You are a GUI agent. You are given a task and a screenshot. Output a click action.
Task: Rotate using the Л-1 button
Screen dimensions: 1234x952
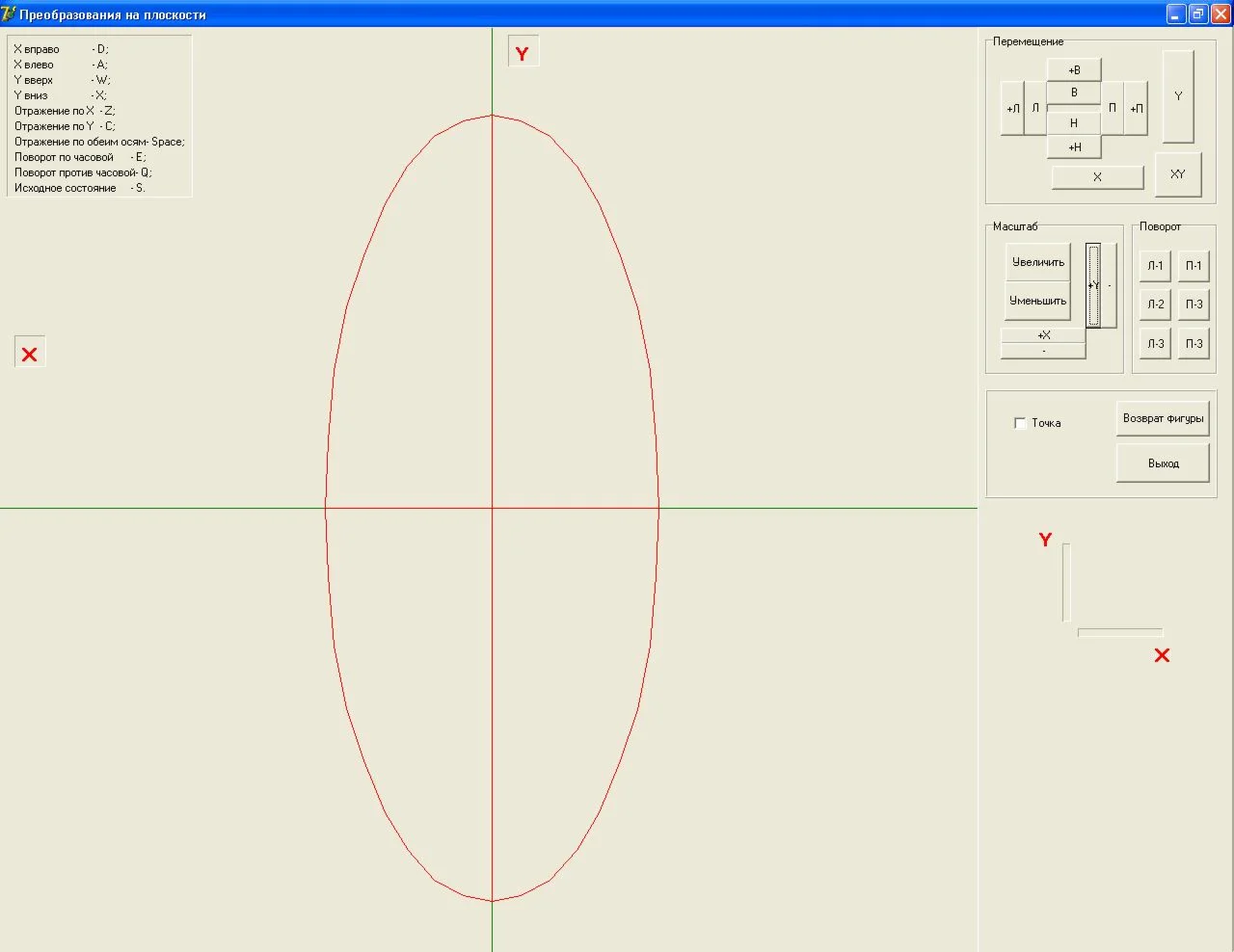coord(1155,266)
